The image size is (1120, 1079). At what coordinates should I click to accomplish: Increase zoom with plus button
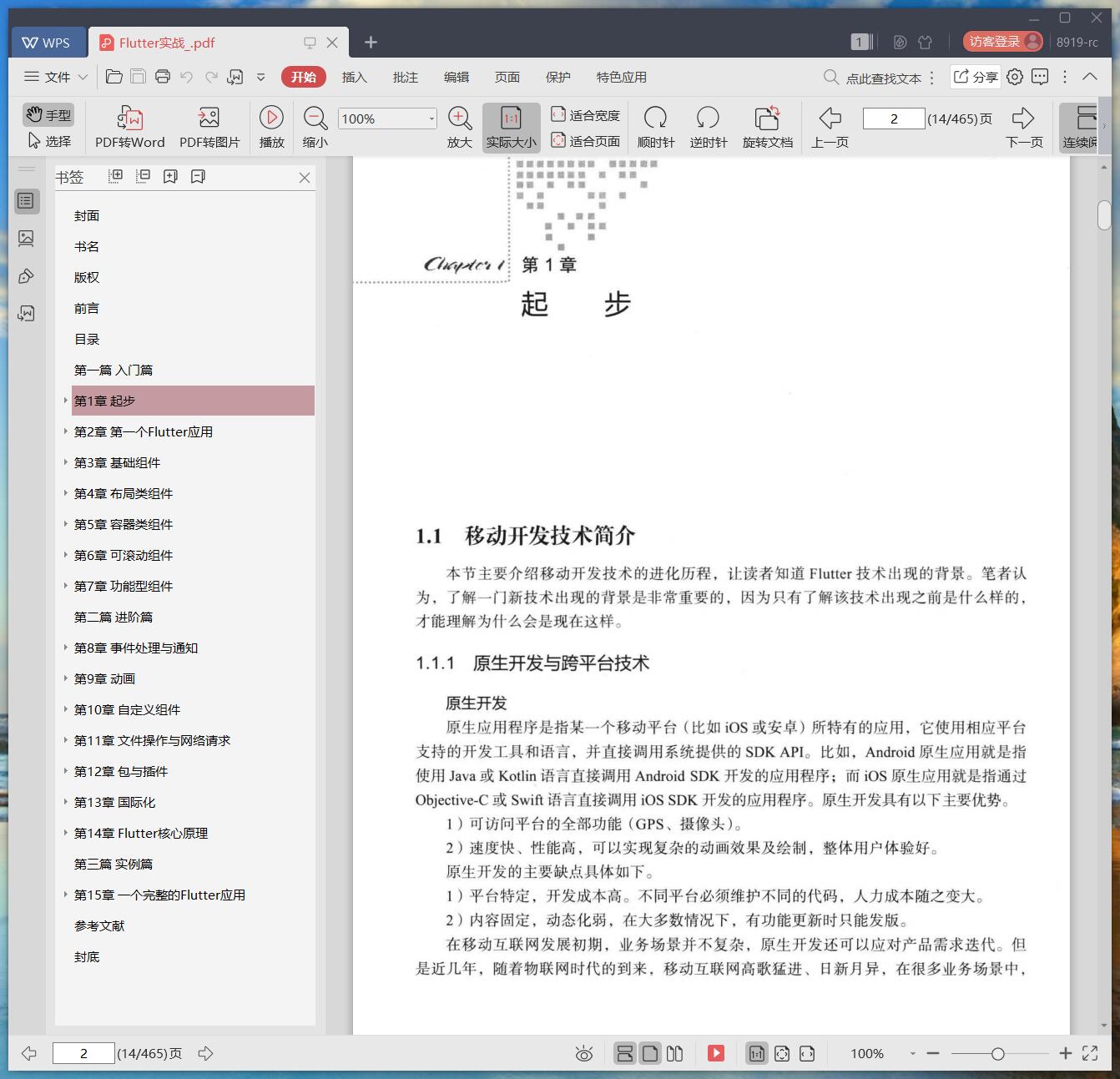click(x=1066, y=1054)
